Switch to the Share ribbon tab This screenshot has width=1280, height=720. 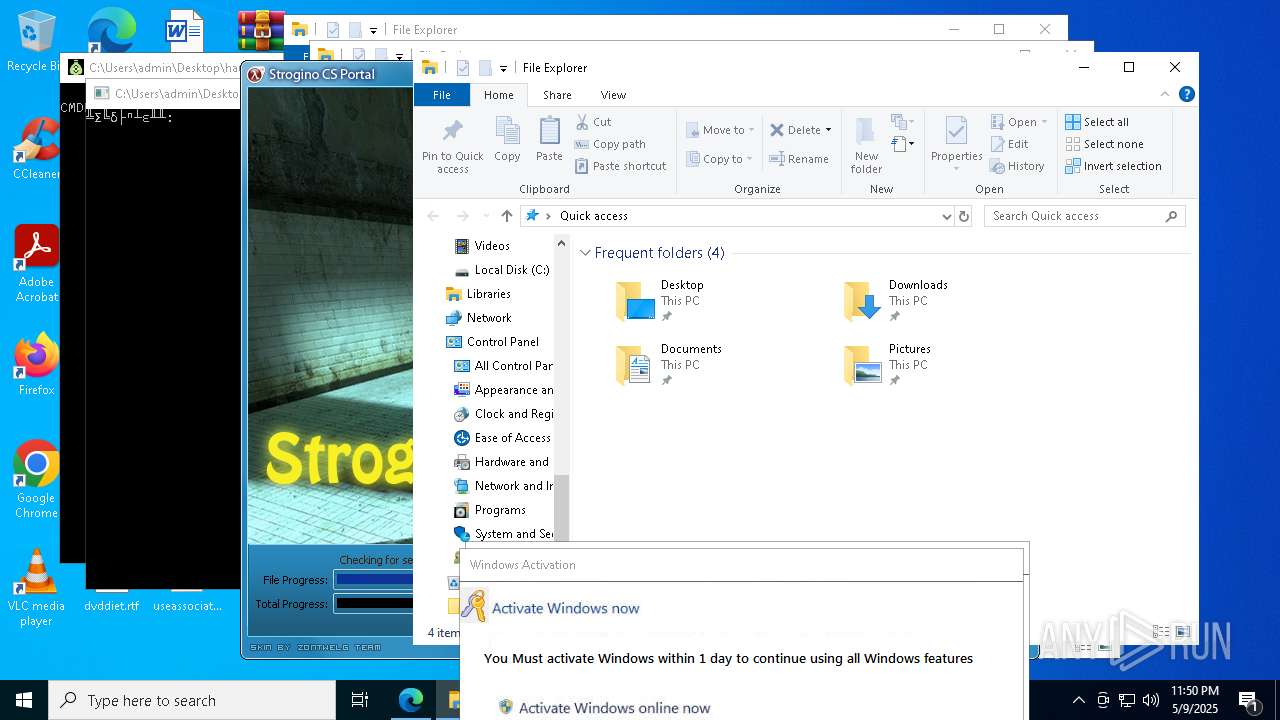click(x=557, y=95)
